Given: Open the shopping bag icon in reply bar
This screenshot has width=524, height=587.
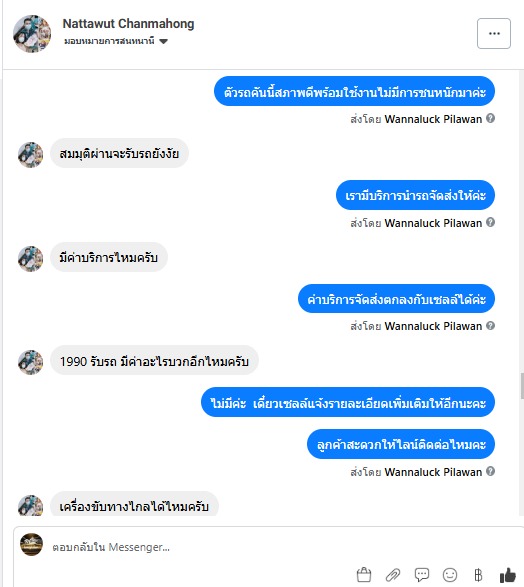Looking at the screenshot, I should coord(364,575).
